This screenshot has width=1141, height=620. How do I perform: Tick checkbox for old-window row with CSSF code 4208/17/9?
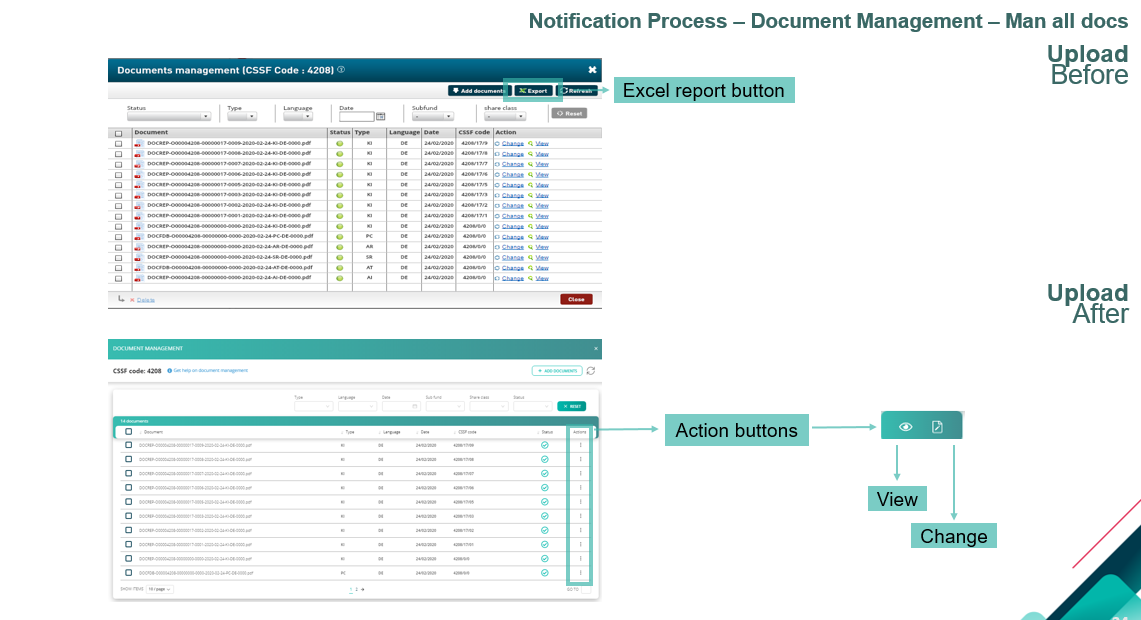pyautogui.click(x=119, y=144)
